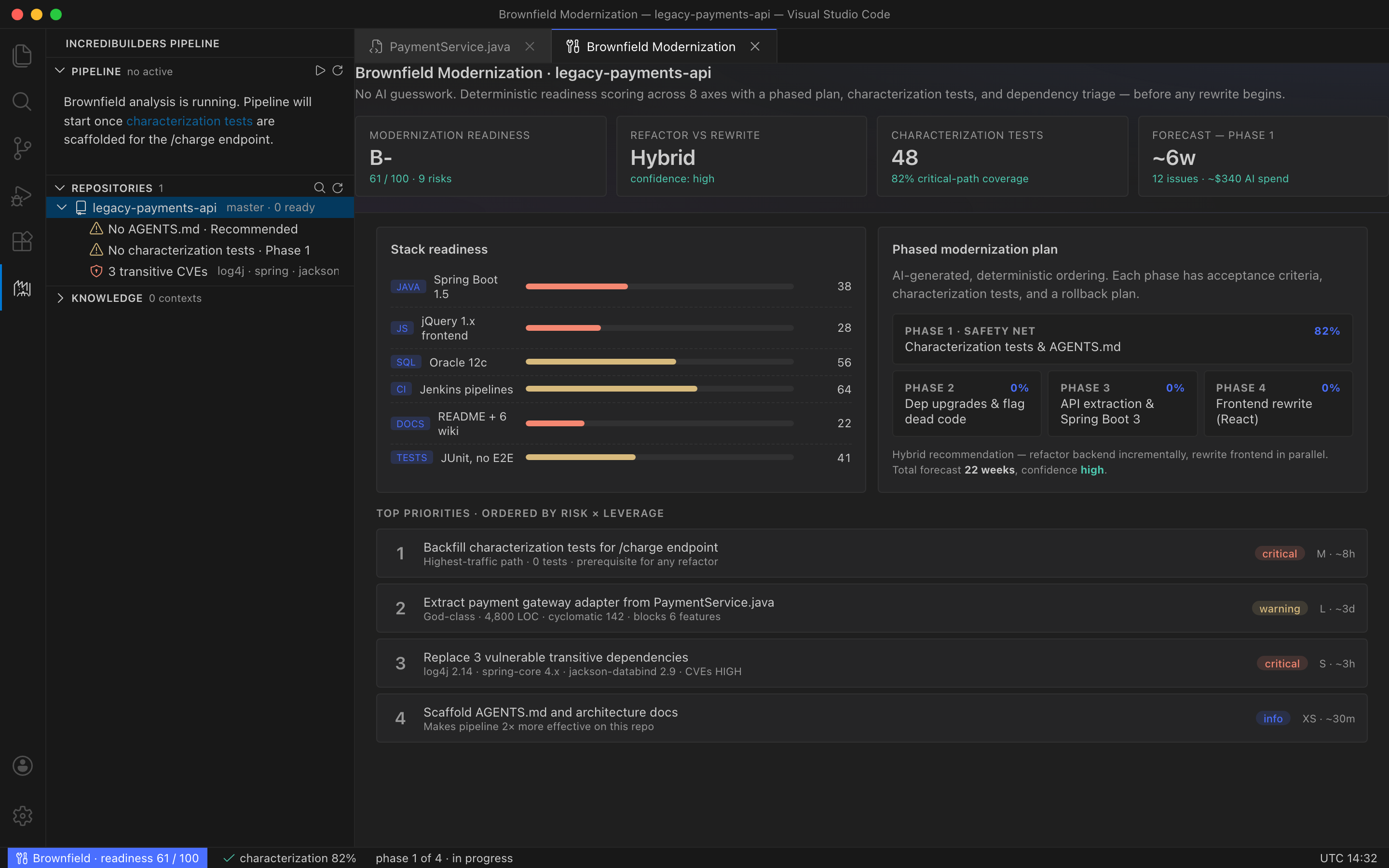Click Brownfield readiness 61/100 status item
Viewport: 1389px width, 868px height.
(108, 858)
